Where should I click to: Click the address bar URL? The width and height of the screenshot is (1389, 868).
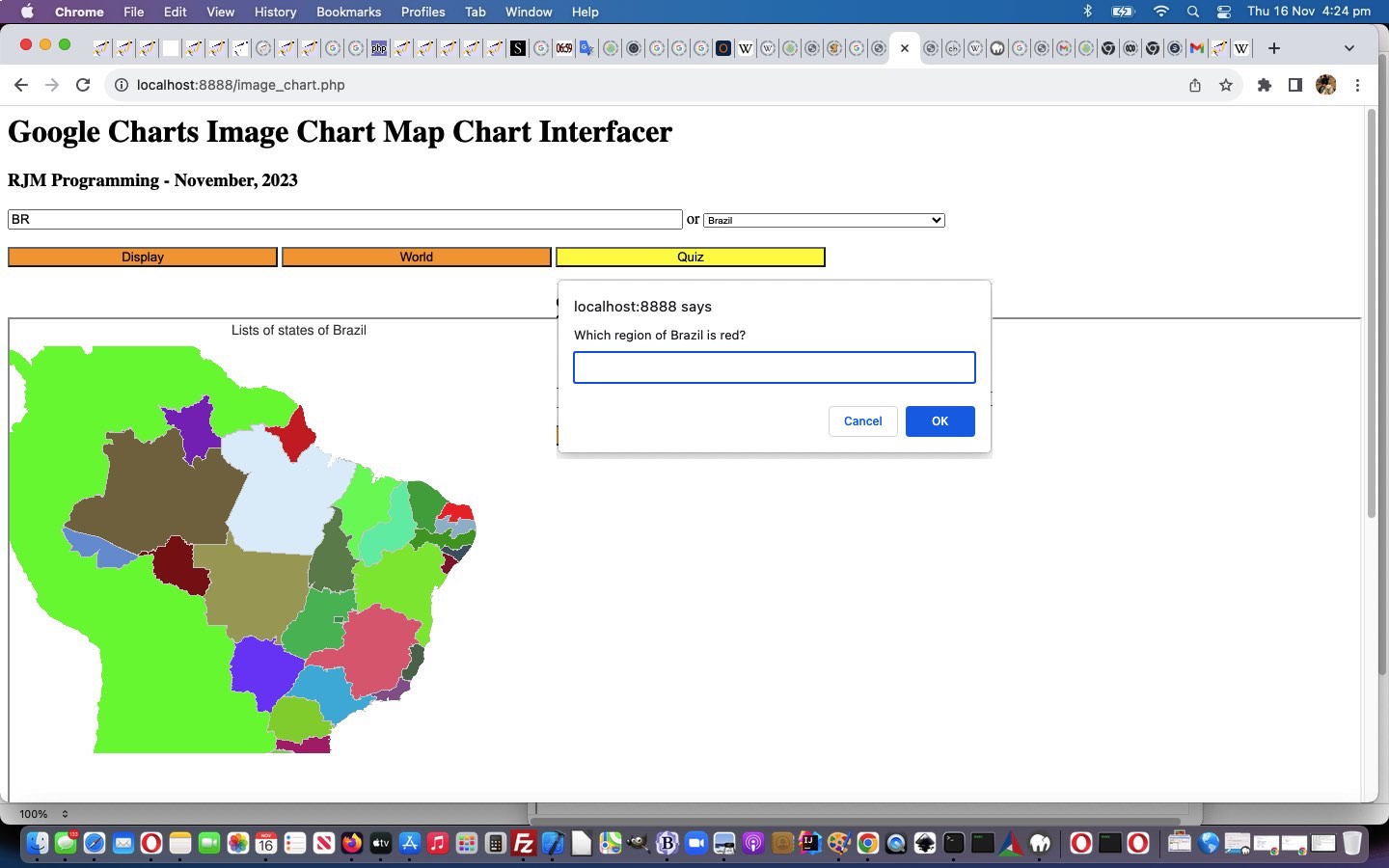coord(241,85)
